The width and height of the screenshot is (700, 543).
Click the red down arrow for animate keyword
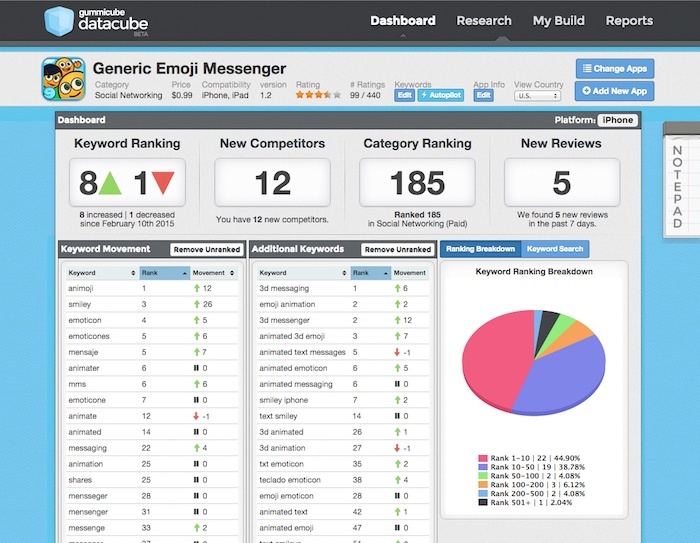click(196, 416)
